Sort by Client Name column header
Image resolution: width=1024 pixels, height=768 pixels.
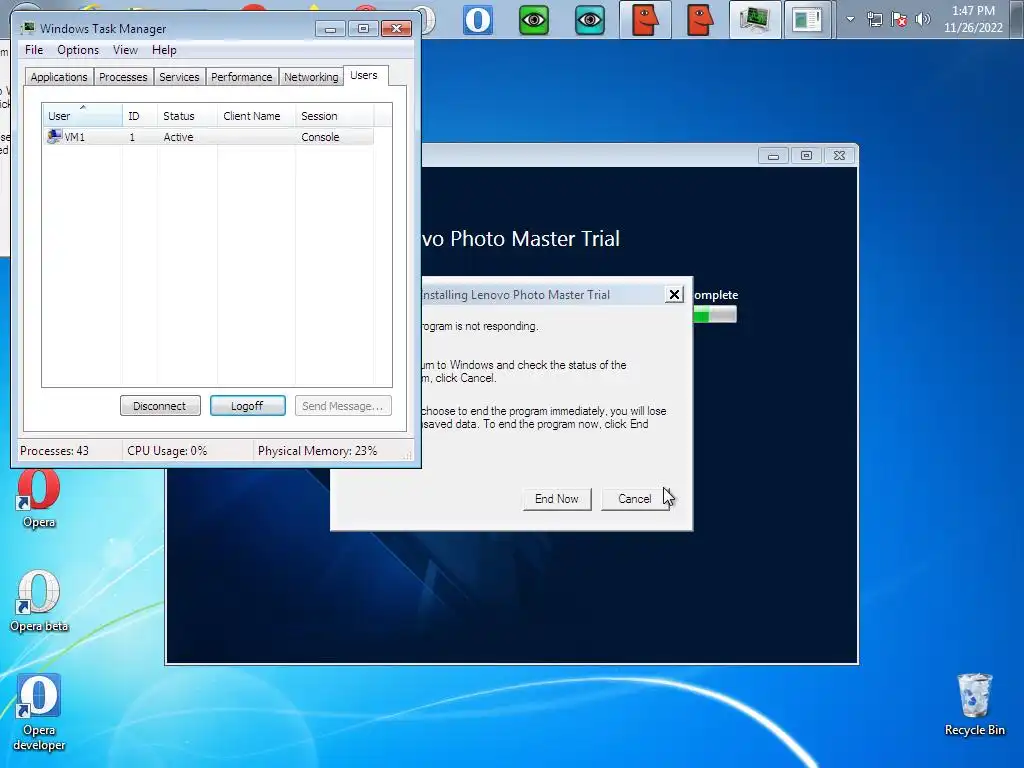click(x=256, y=116)
